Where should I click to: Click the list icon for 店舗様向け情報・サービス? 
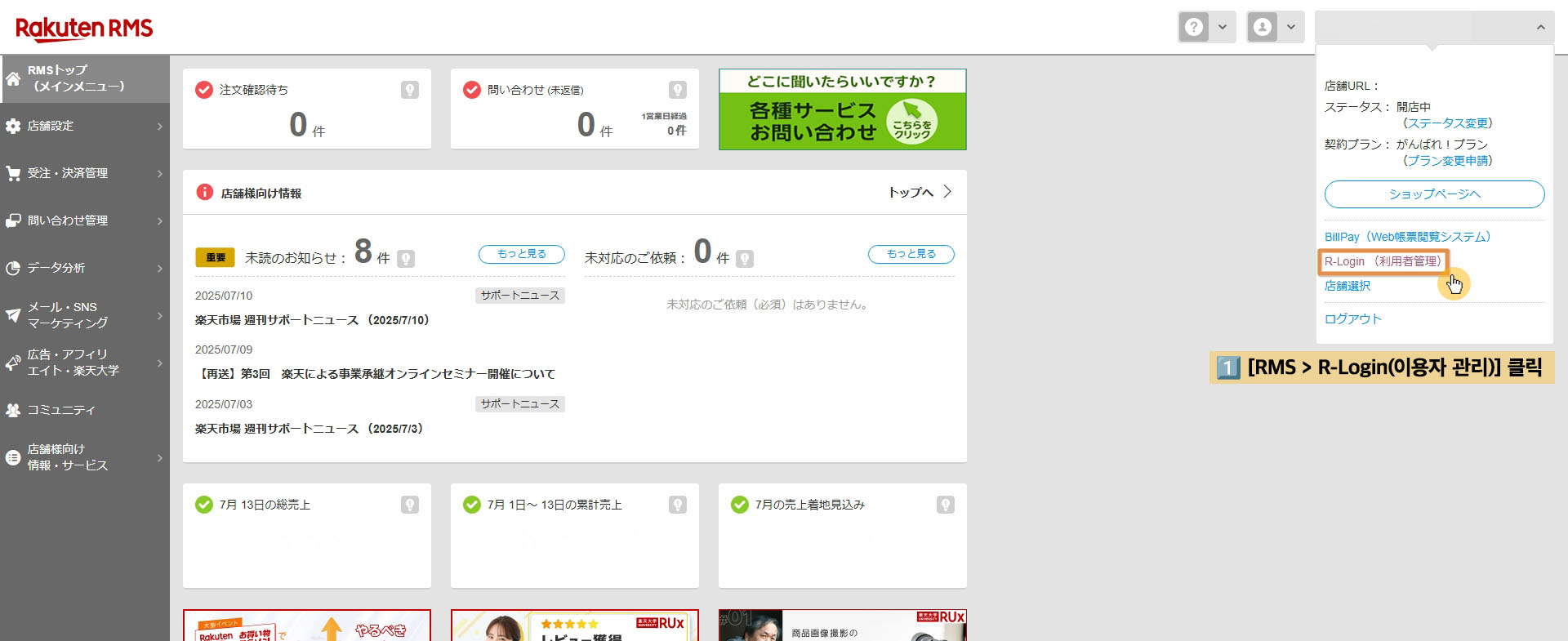tap(13, 457)
